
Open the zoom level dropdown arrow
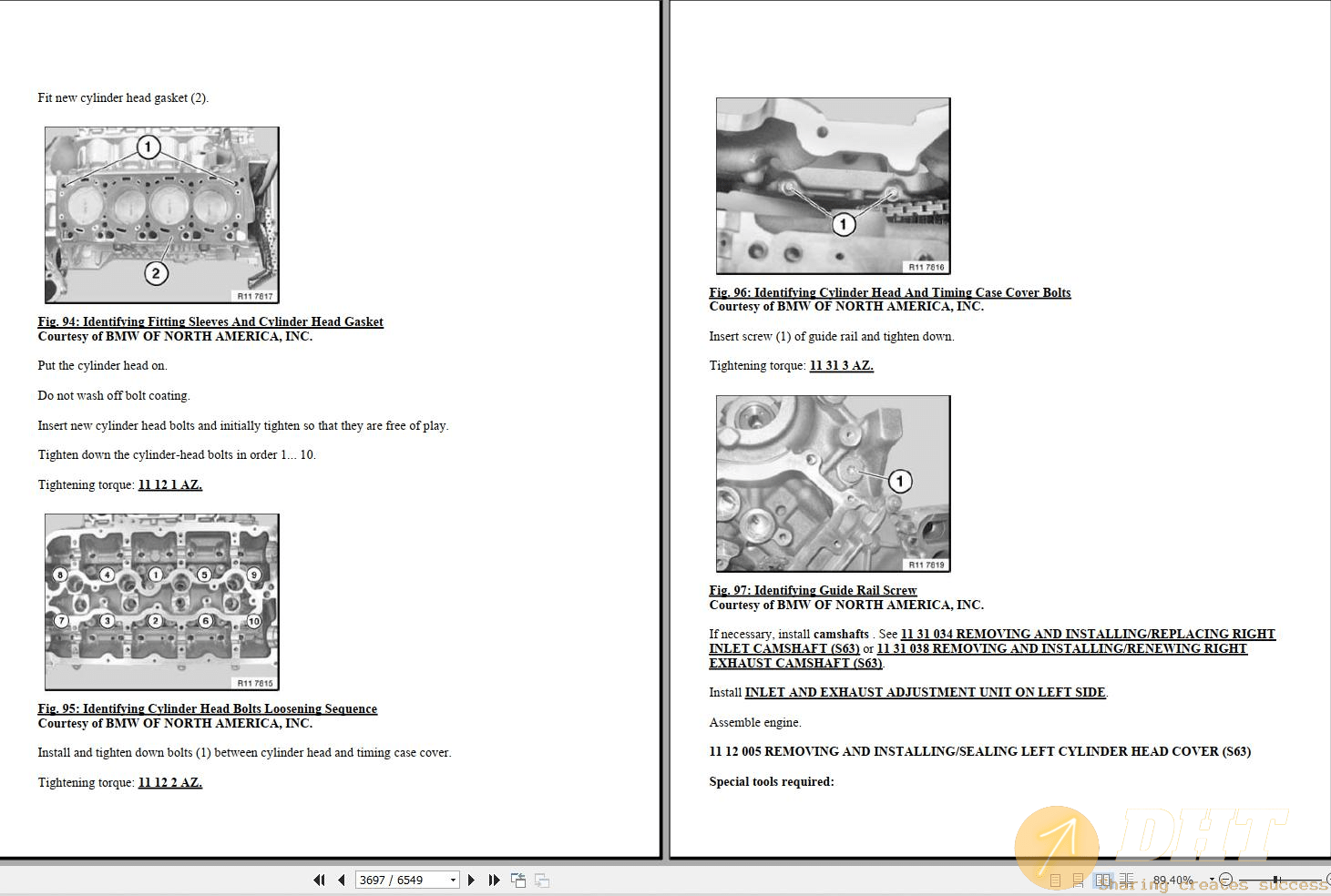pyautogui.click(x=1212, y=881)
